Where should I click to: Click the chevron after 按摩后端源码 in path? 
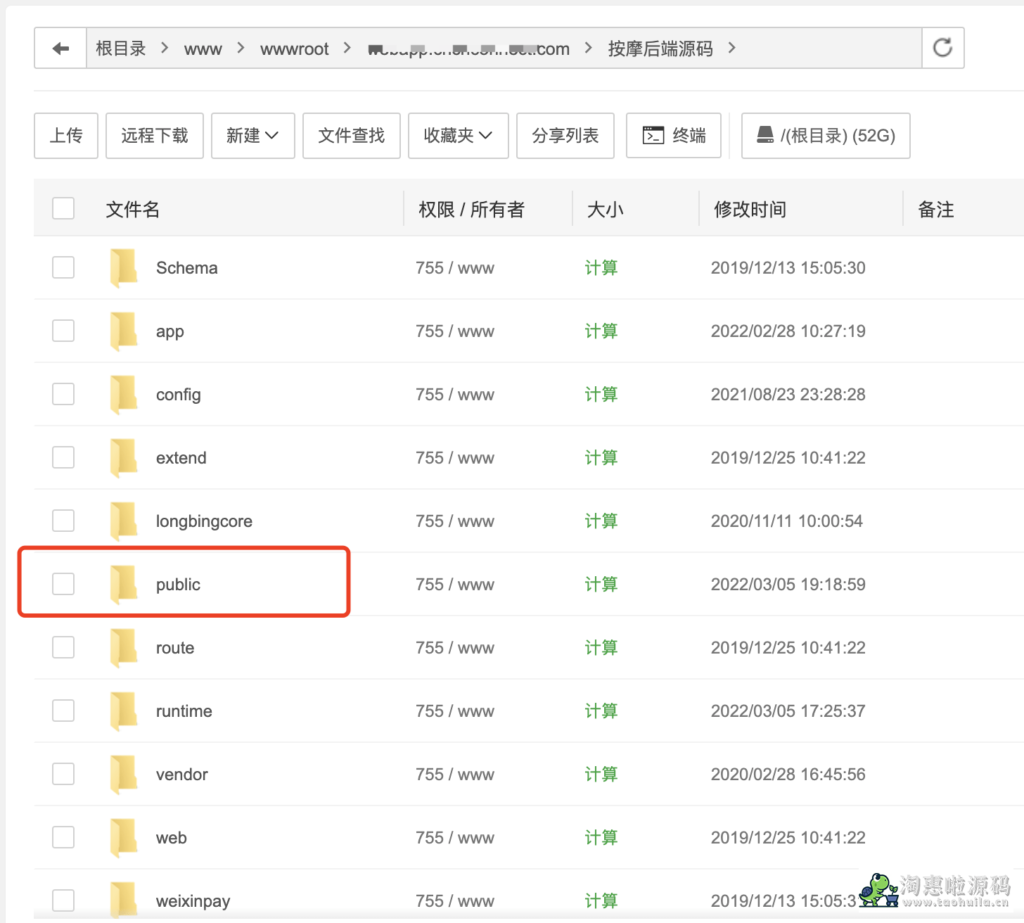(732, 48)
